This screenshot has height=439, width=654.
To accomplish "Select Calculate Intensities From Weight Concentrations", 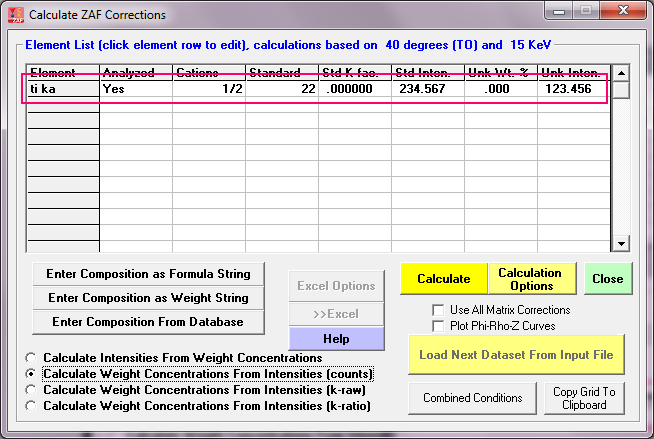I will (34, 358).
